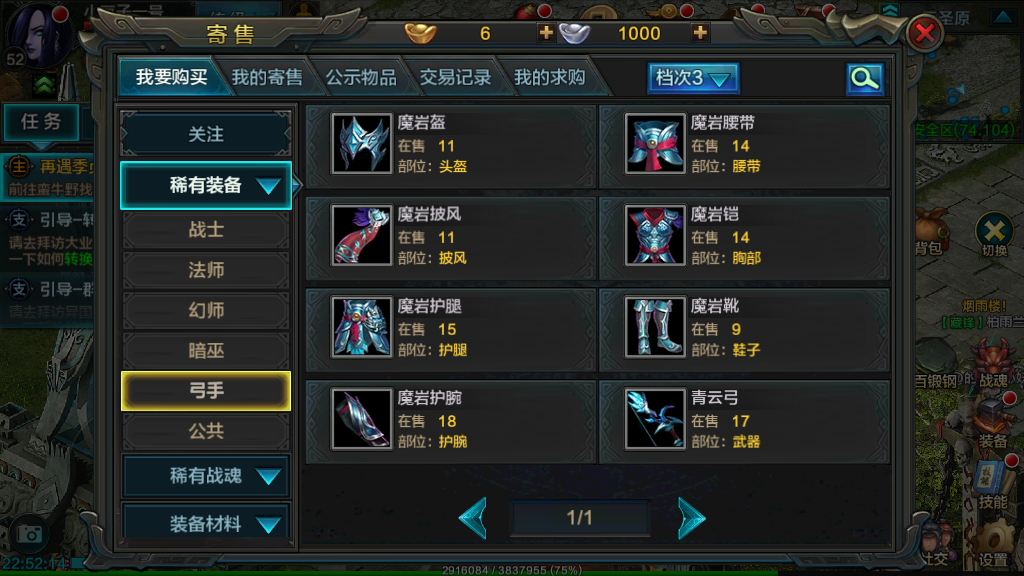Select 战士 class filter
The image size is (1024, 576).
[206, 230]
